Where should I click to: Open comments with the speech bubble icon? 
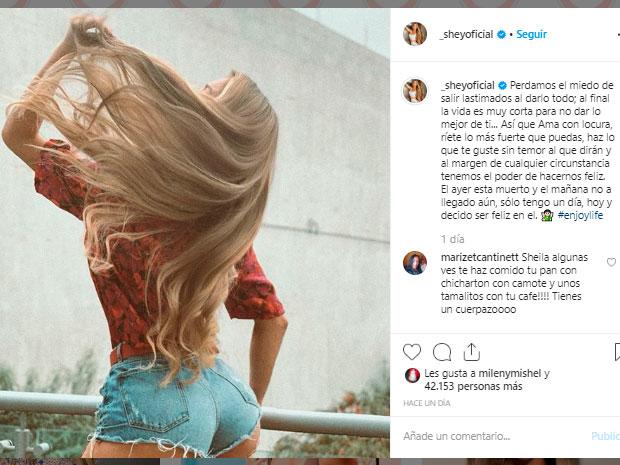click(x=442, y=352)
